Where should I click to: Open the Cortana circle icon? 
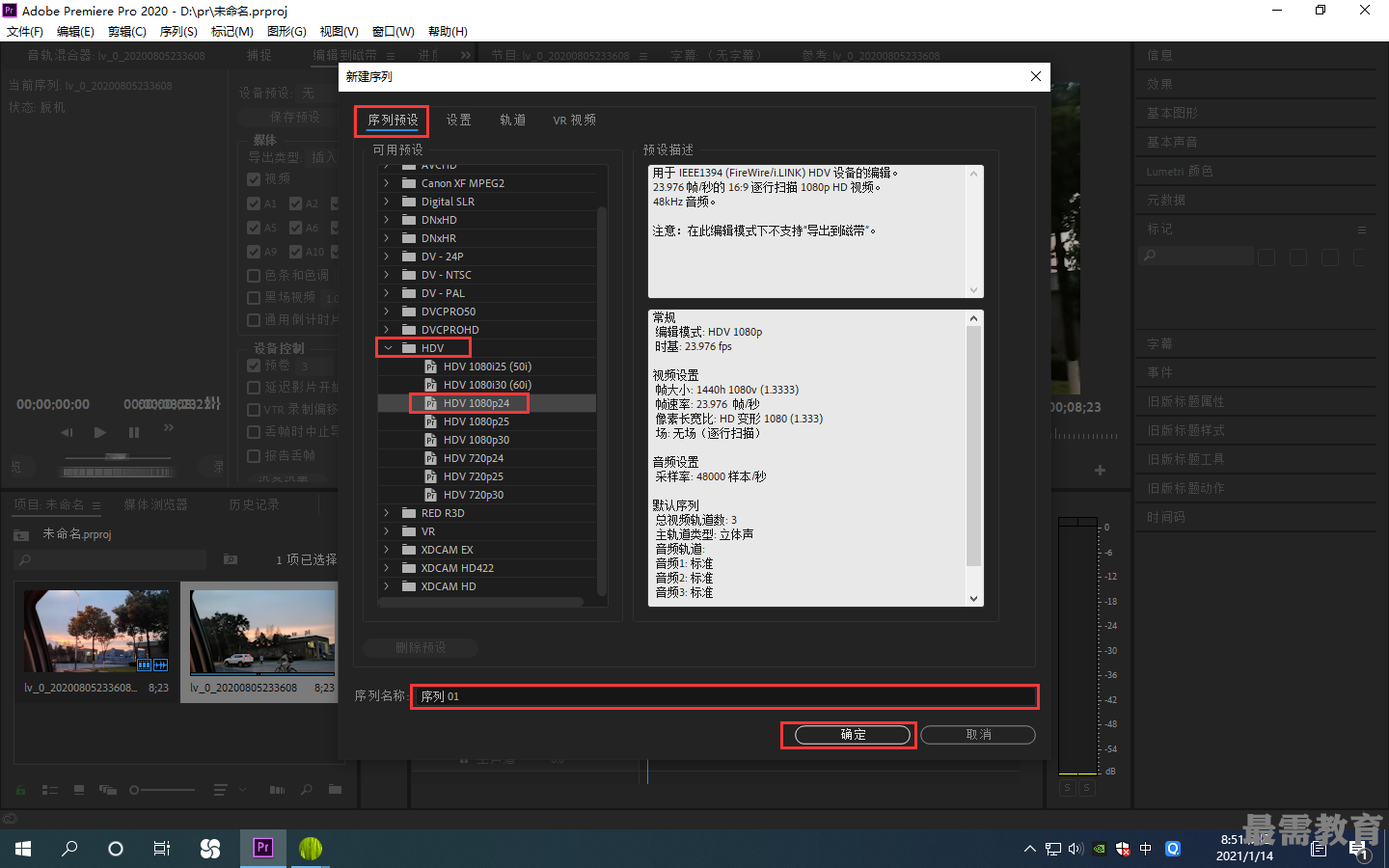coord(116,849)
